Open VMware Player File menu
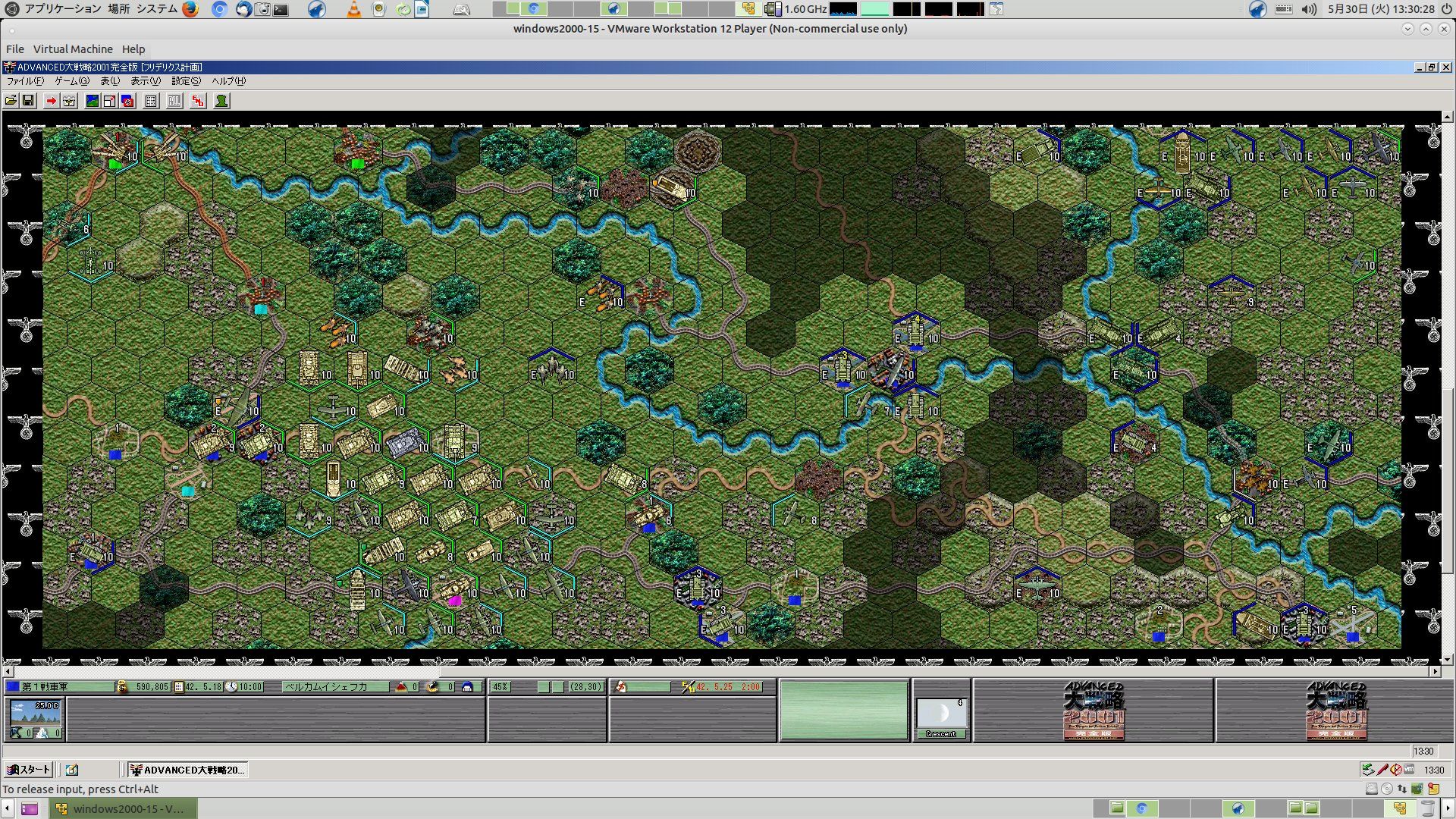Screen dimensions: 1456x819 (x=15, y=49)
